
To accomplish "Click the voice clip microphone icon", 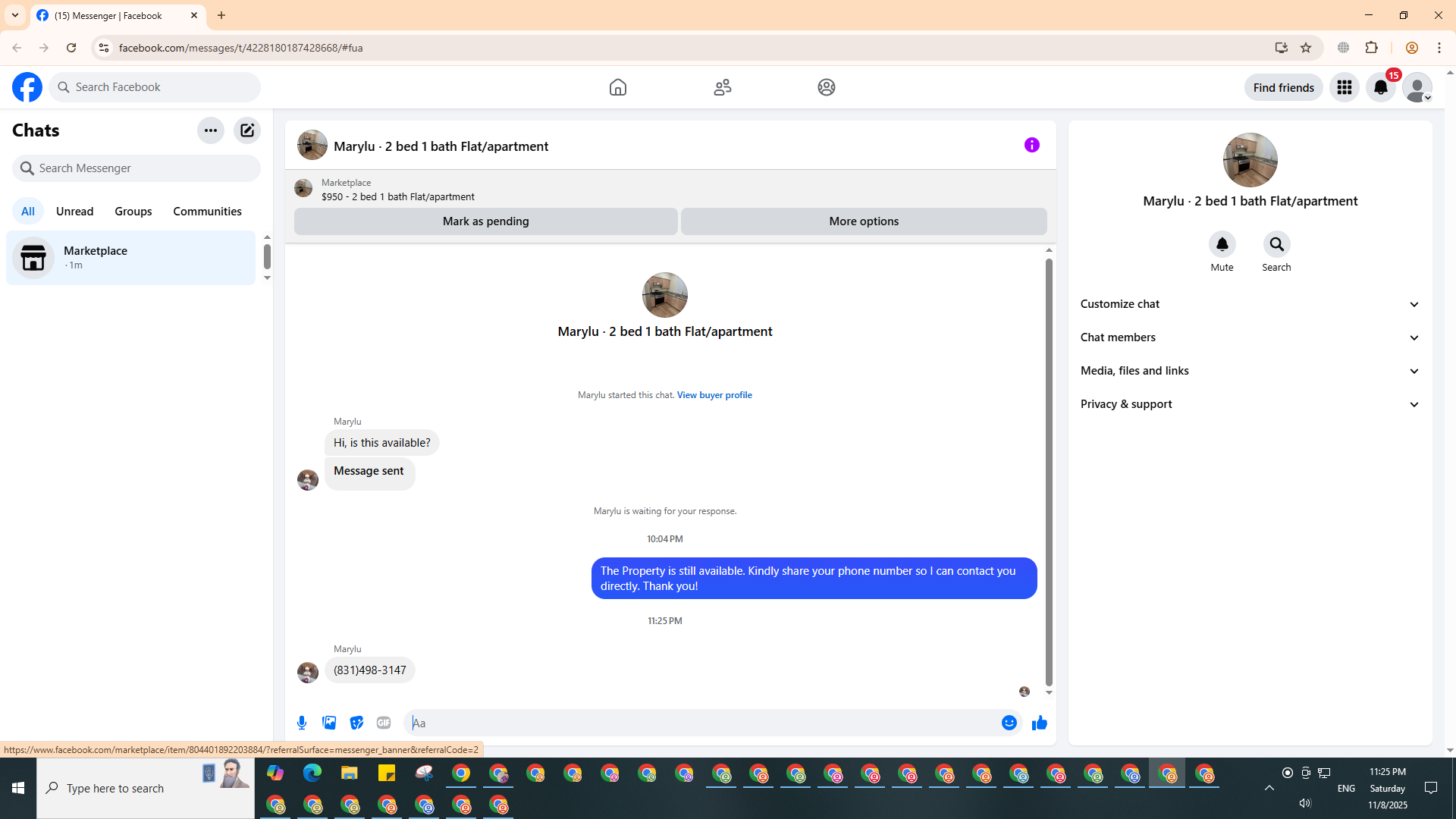I will 302,723.
